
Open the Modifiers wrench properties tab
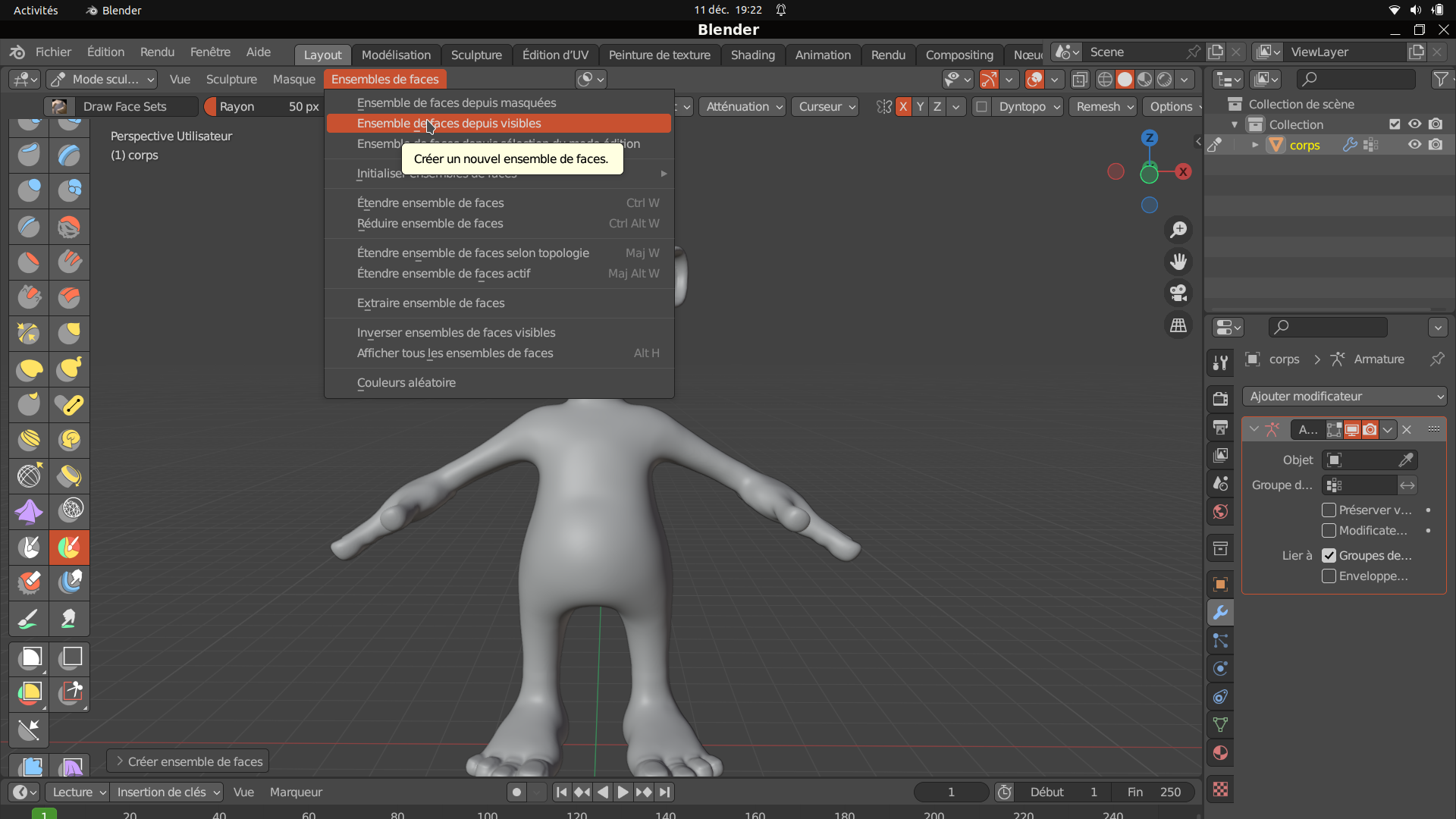[1220, 613]
